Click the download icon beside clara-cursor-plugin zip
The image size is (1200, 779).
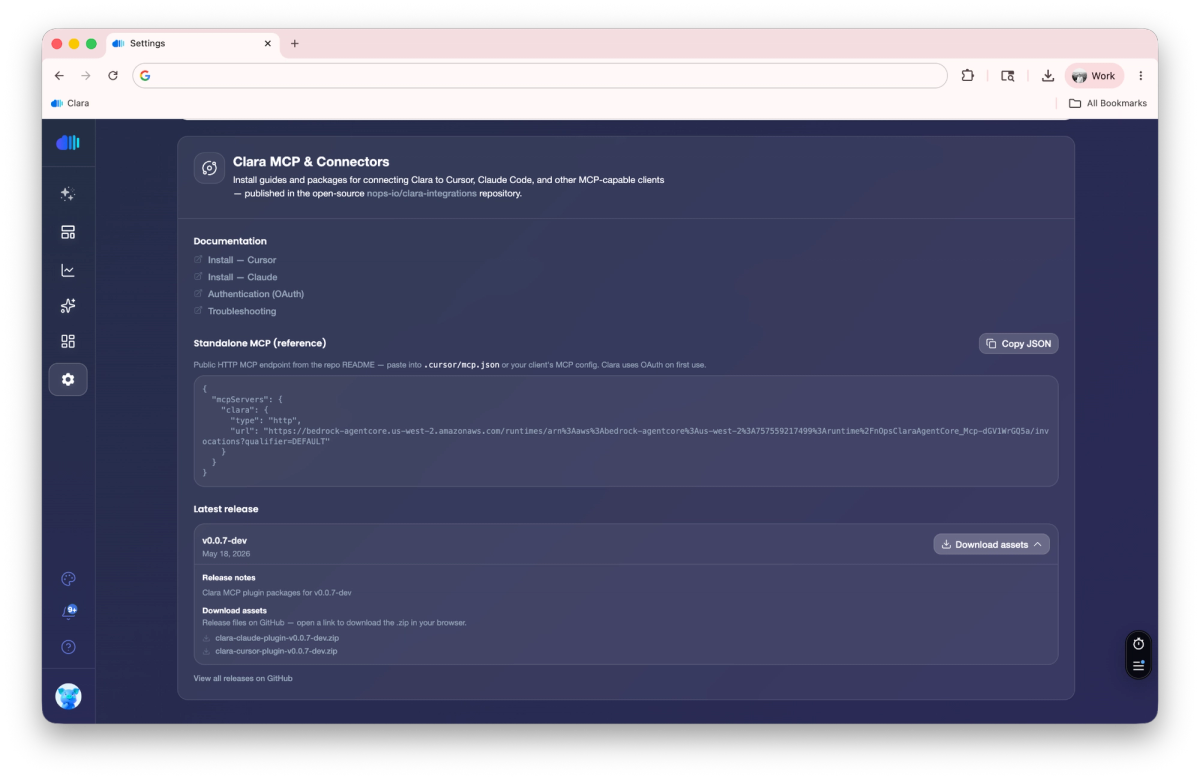tap(206, 651)
